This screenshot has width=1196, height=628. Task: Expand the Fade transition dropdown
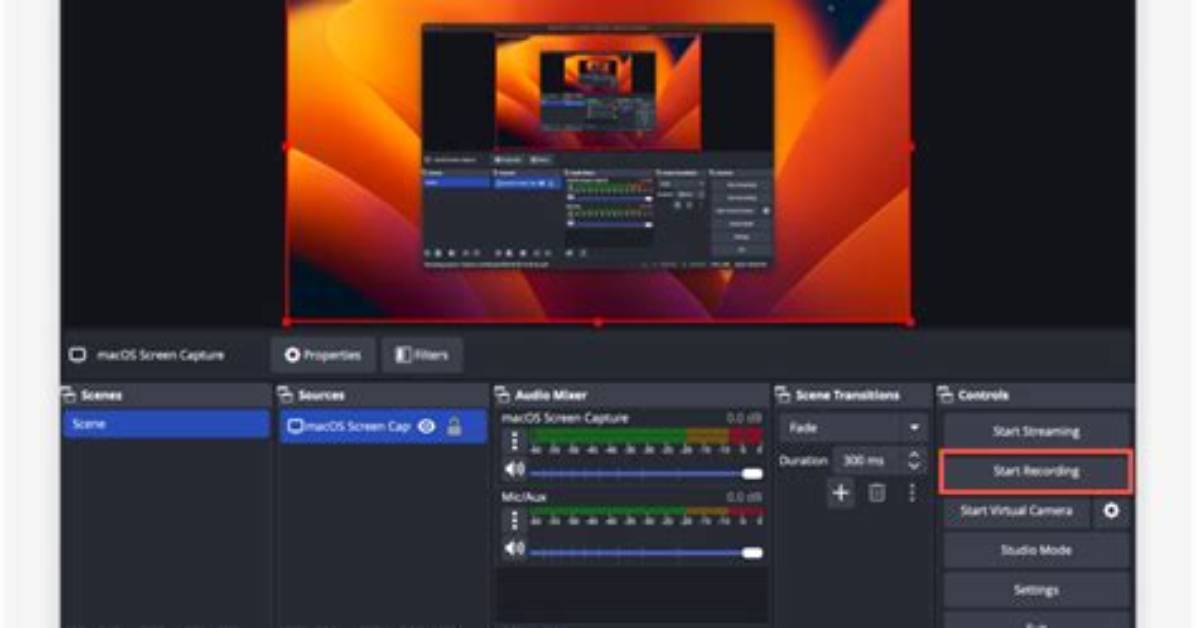853,428
